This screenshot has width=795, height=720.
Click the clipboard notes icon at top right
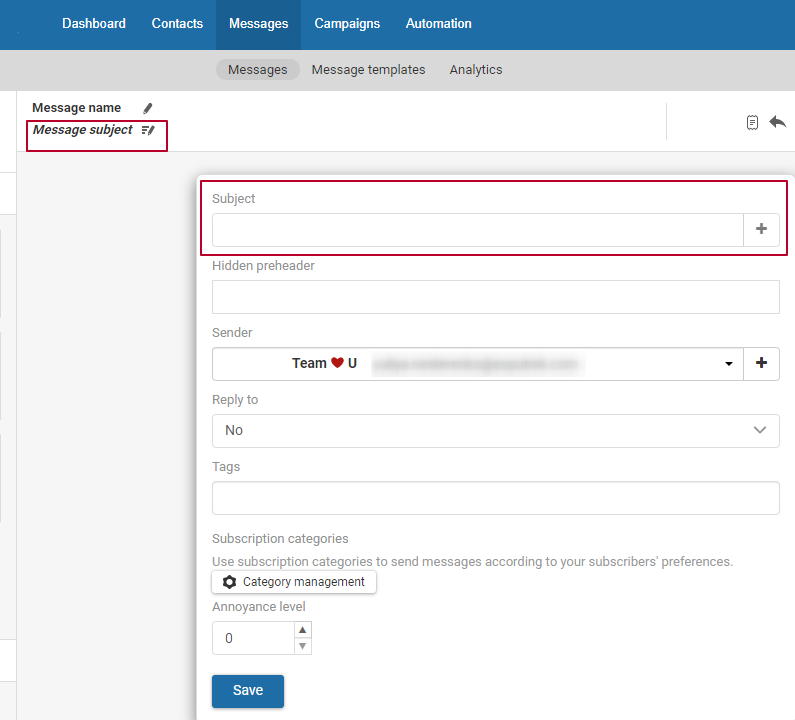tap(752, 122)
